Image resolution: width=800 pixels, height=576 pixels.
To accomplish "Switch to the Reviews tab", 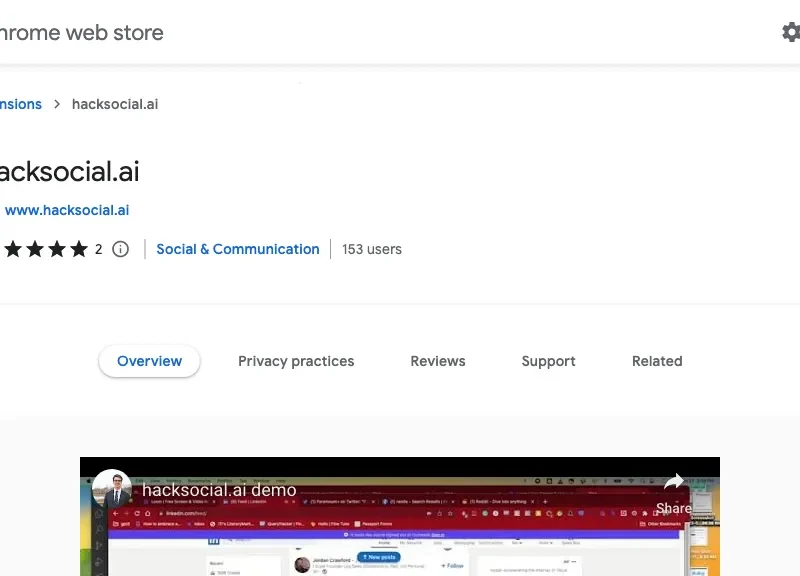I will point(438,361).
